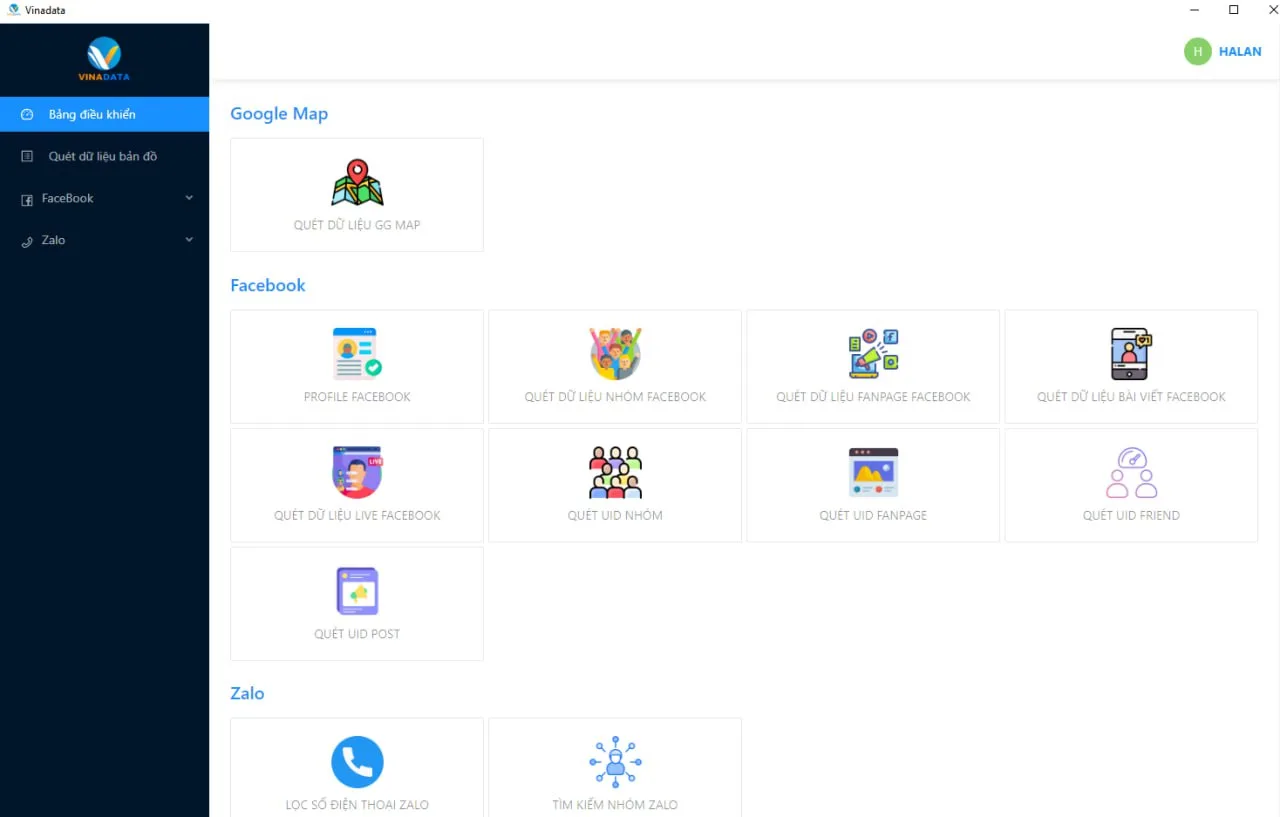The width and height of the screenshot is (1280, 817).
Task: Open the Zalo group search icon
Action: tap(615, 762)
